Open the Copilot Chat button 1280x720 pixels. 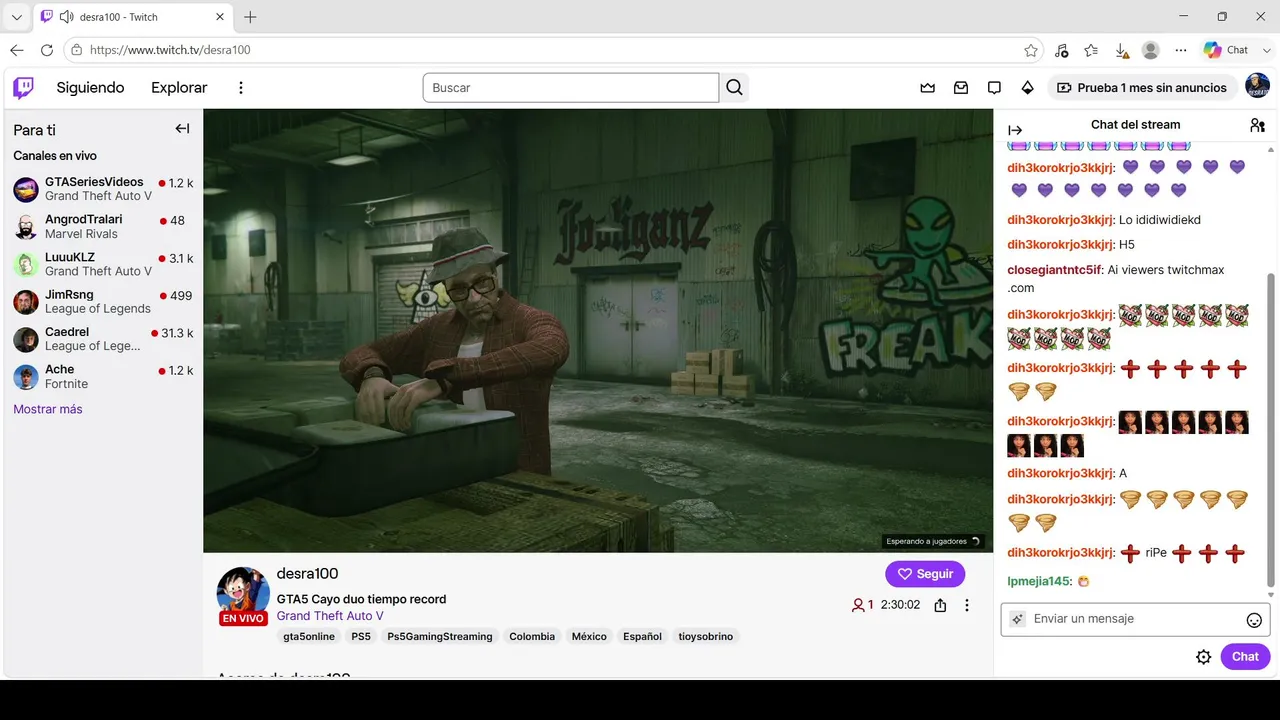coord(1226,50)
